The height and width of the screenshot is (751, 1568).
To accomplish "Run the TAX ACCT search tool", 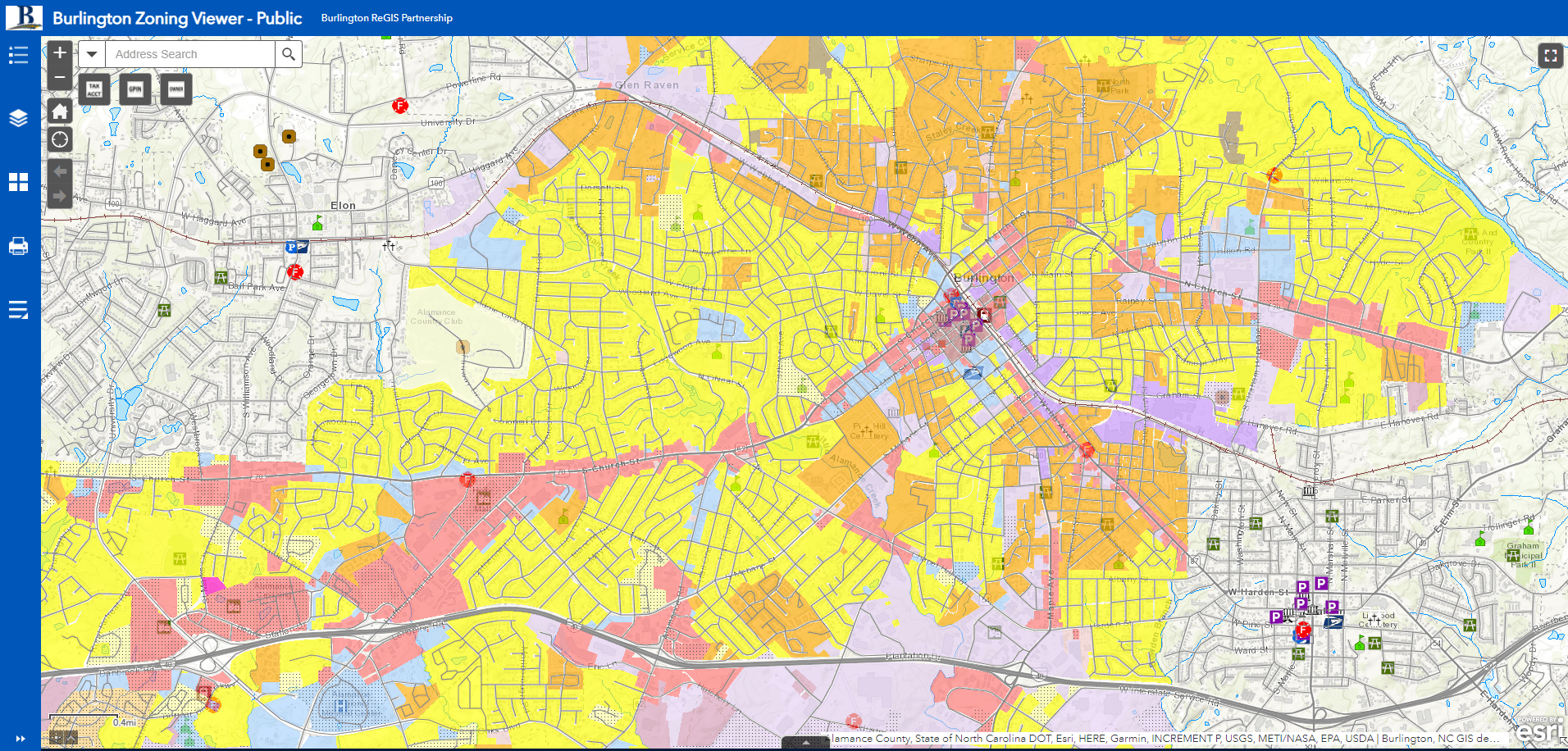I will tap(93, 89).
